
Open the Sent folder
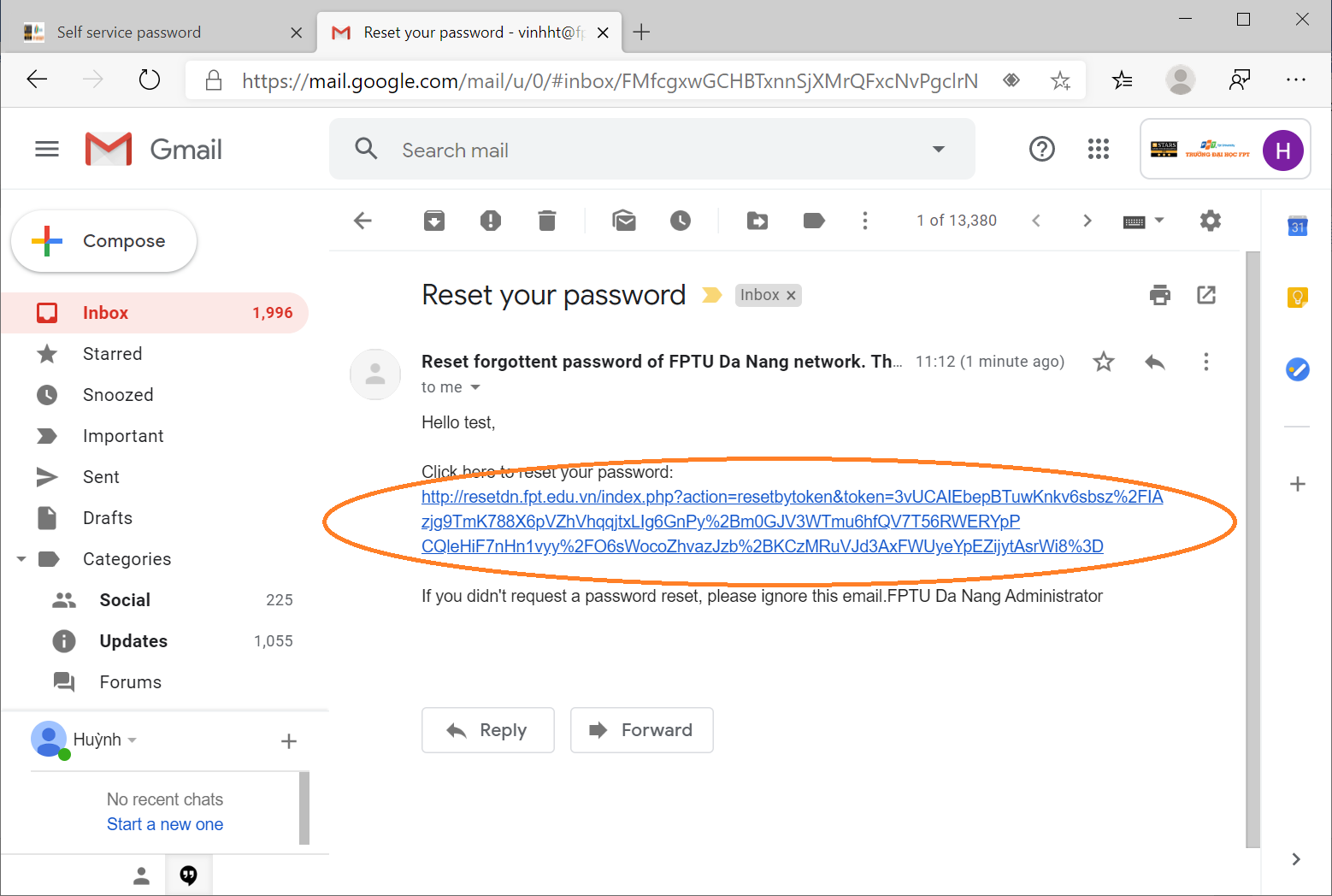[101, 477]
